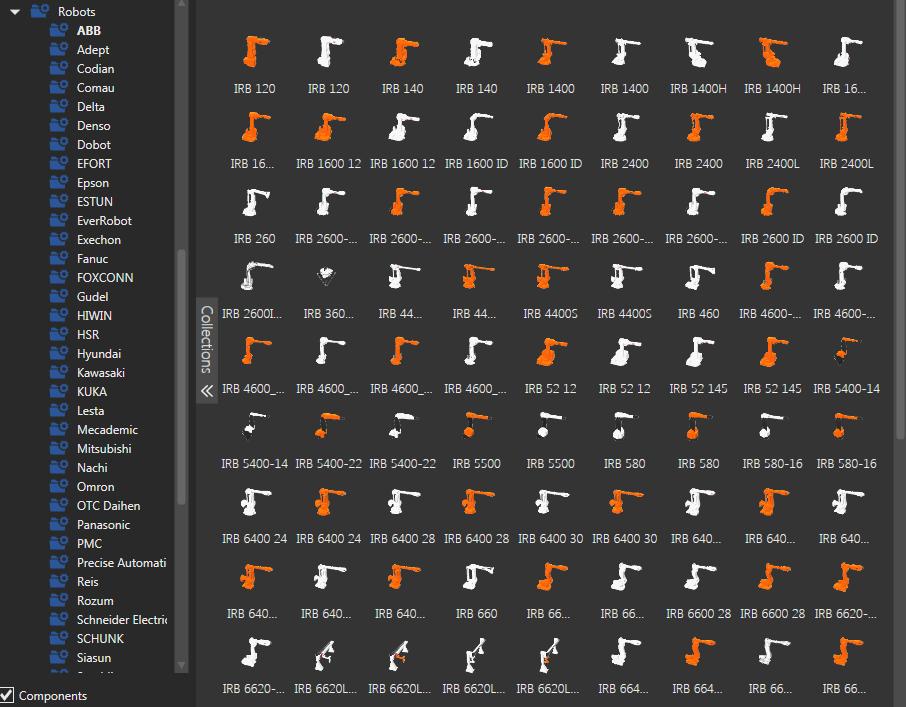The image size is (906, 707).
Task: Choose the Exechon tree entry
Action: click(x=99, y=240)
